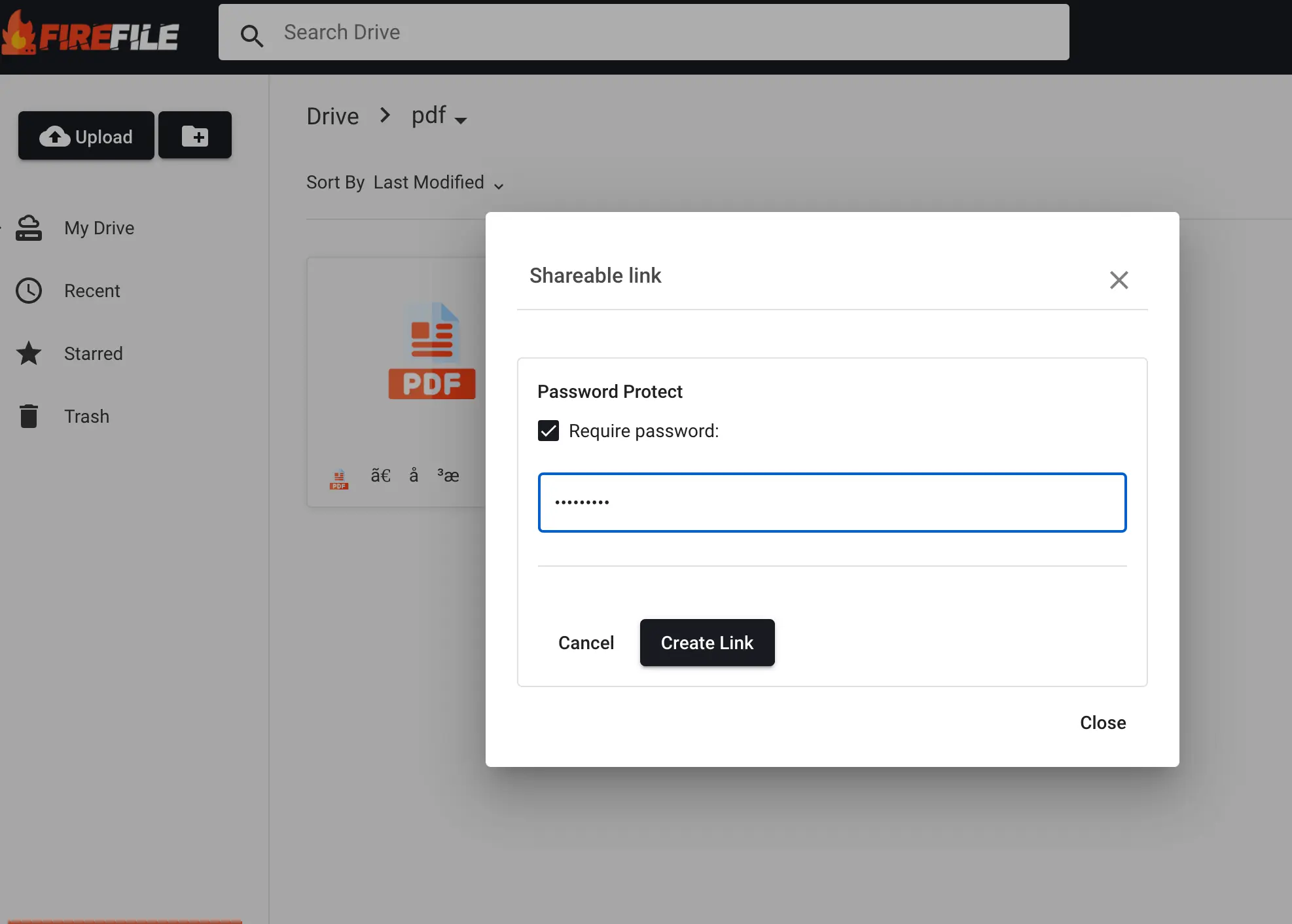Screen dimensions: 1292x924
Task: Click the Trash bin icon
Action: click(29, 416)
